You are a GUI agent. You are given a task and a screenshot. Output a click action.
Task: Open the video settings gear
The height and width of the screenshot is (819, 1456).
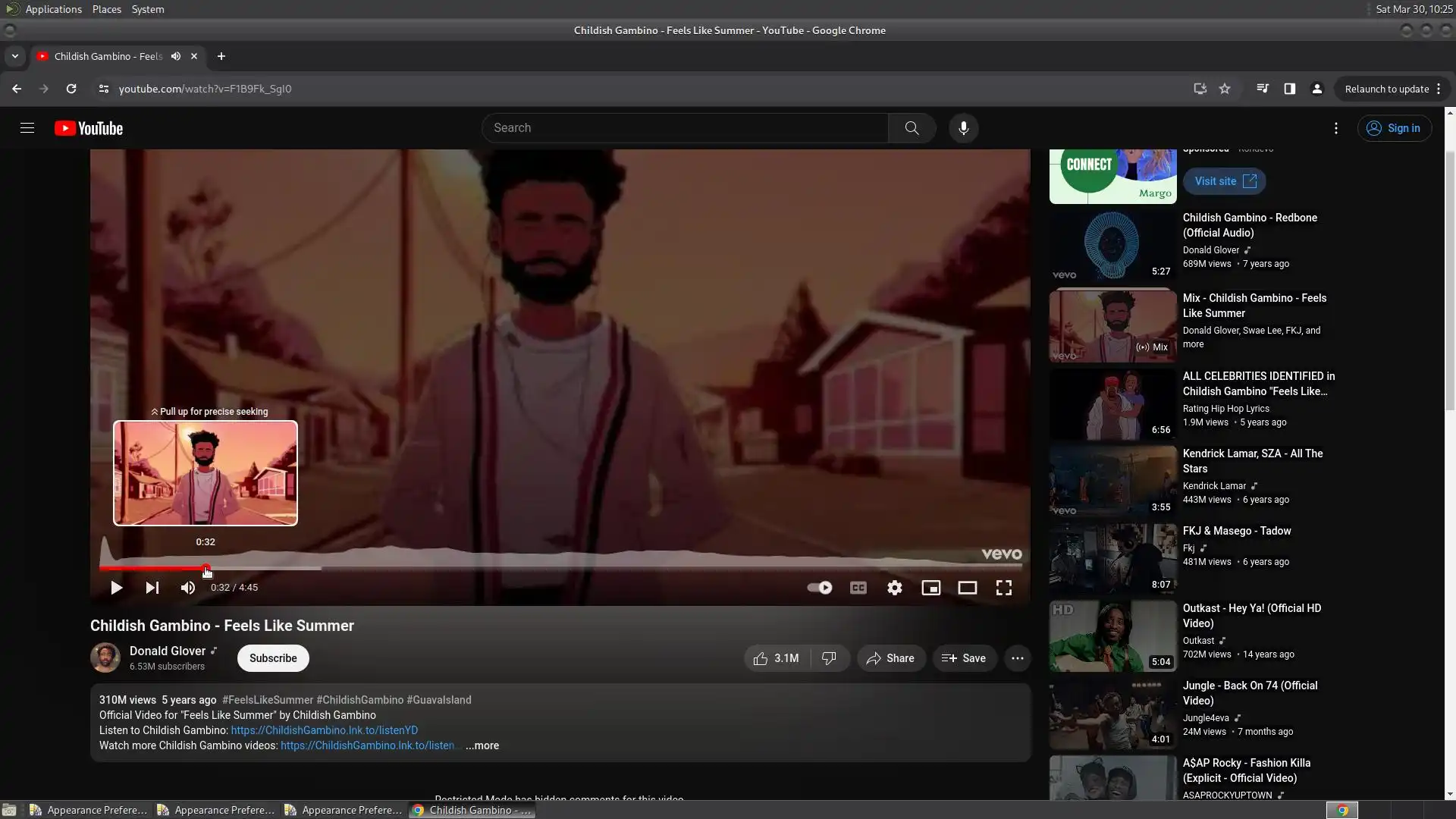point(895,588)
